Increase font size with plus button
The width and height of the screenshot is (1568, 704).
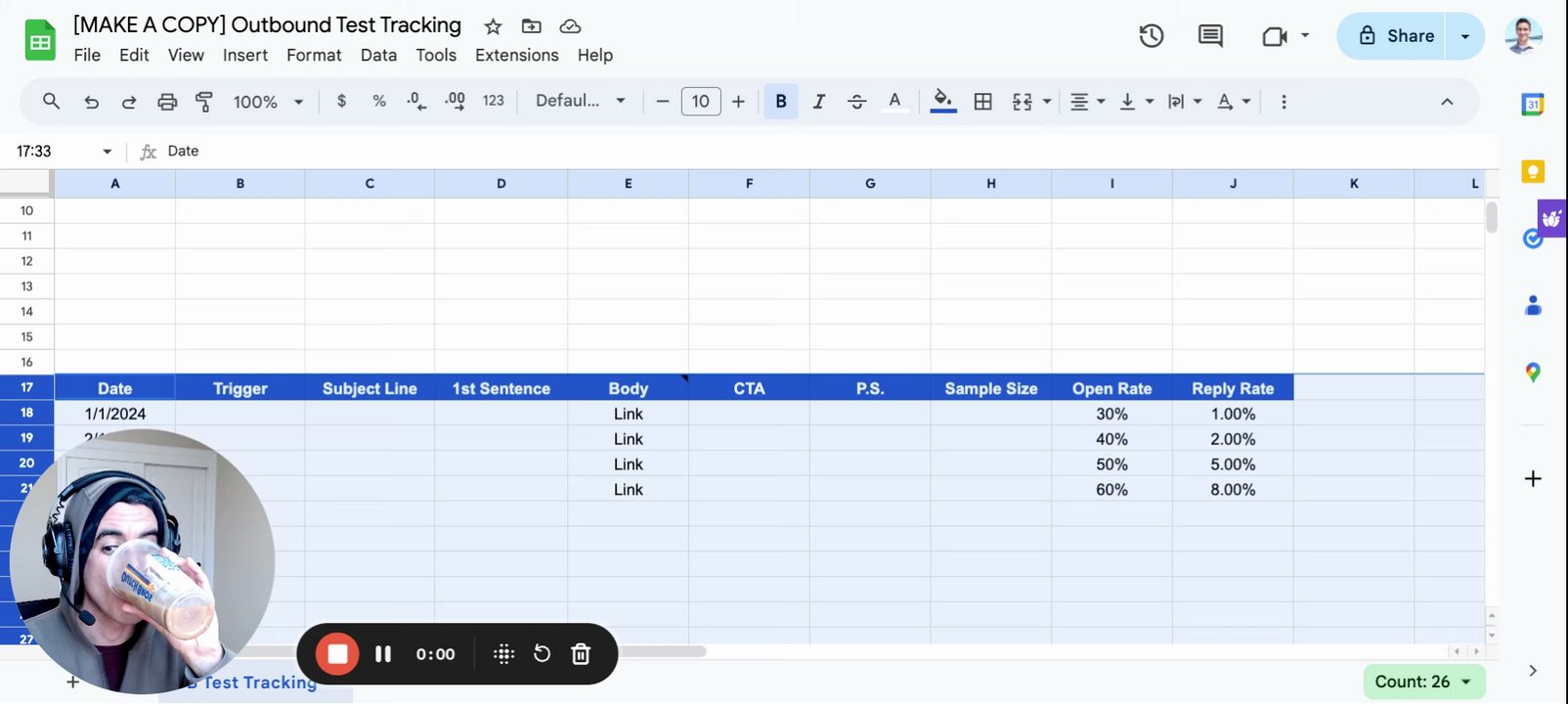click(x=738, y=101)
